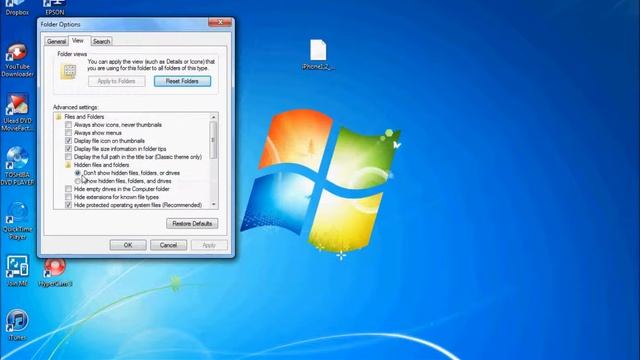640x360 pixels.
Task: Check Hide empty drives in the Computer folder
Action: click(69, 189)
